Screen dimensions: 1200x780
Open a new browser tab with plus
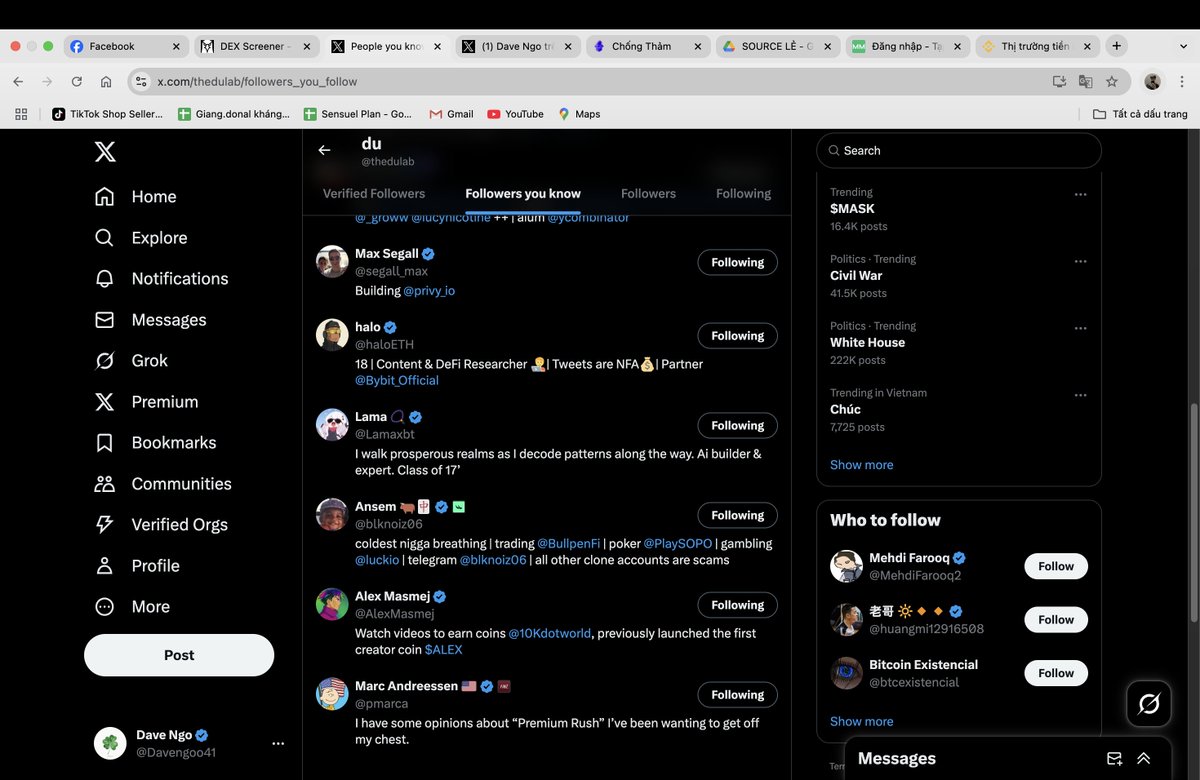1117,46
